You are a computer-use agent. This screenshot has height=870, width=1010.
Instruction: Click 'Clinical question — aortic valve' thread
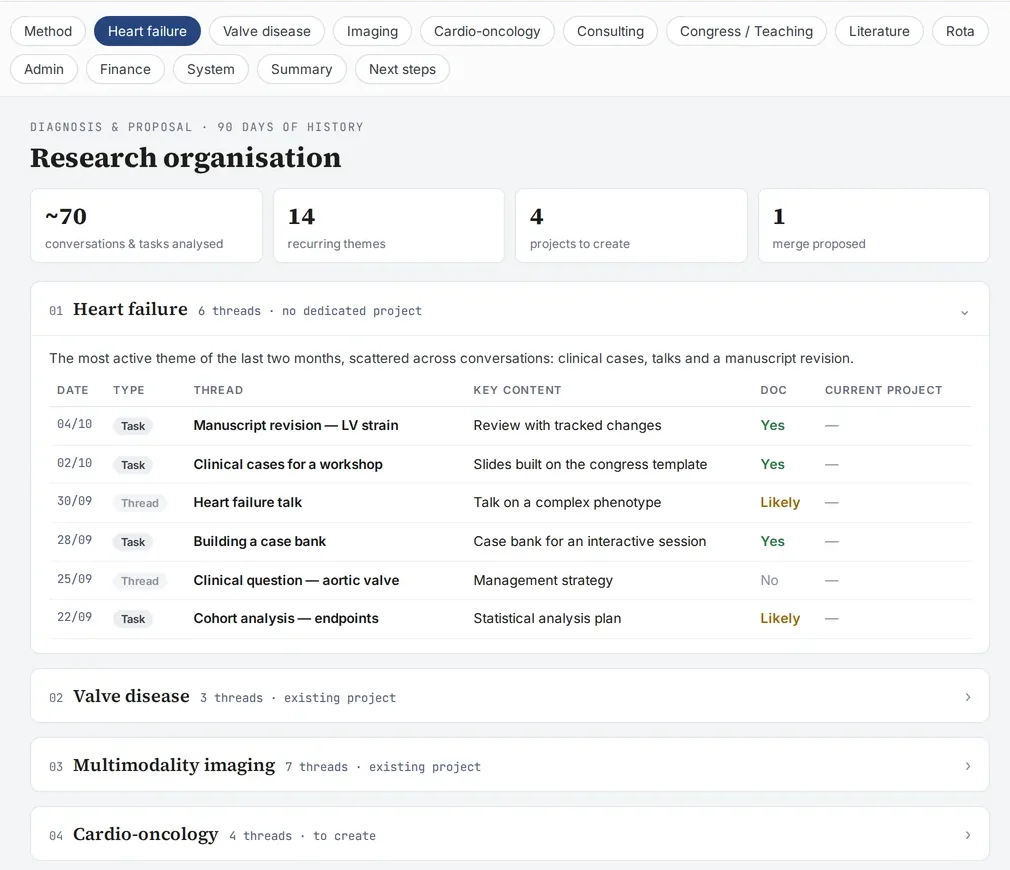(x=296, y=580)
